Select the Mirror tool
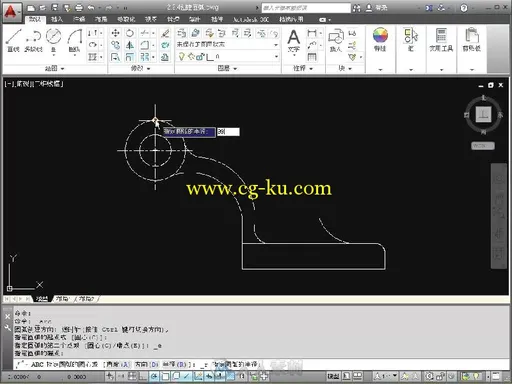The width and height of the screenshot is (512, 384). (x=130, y=45)
